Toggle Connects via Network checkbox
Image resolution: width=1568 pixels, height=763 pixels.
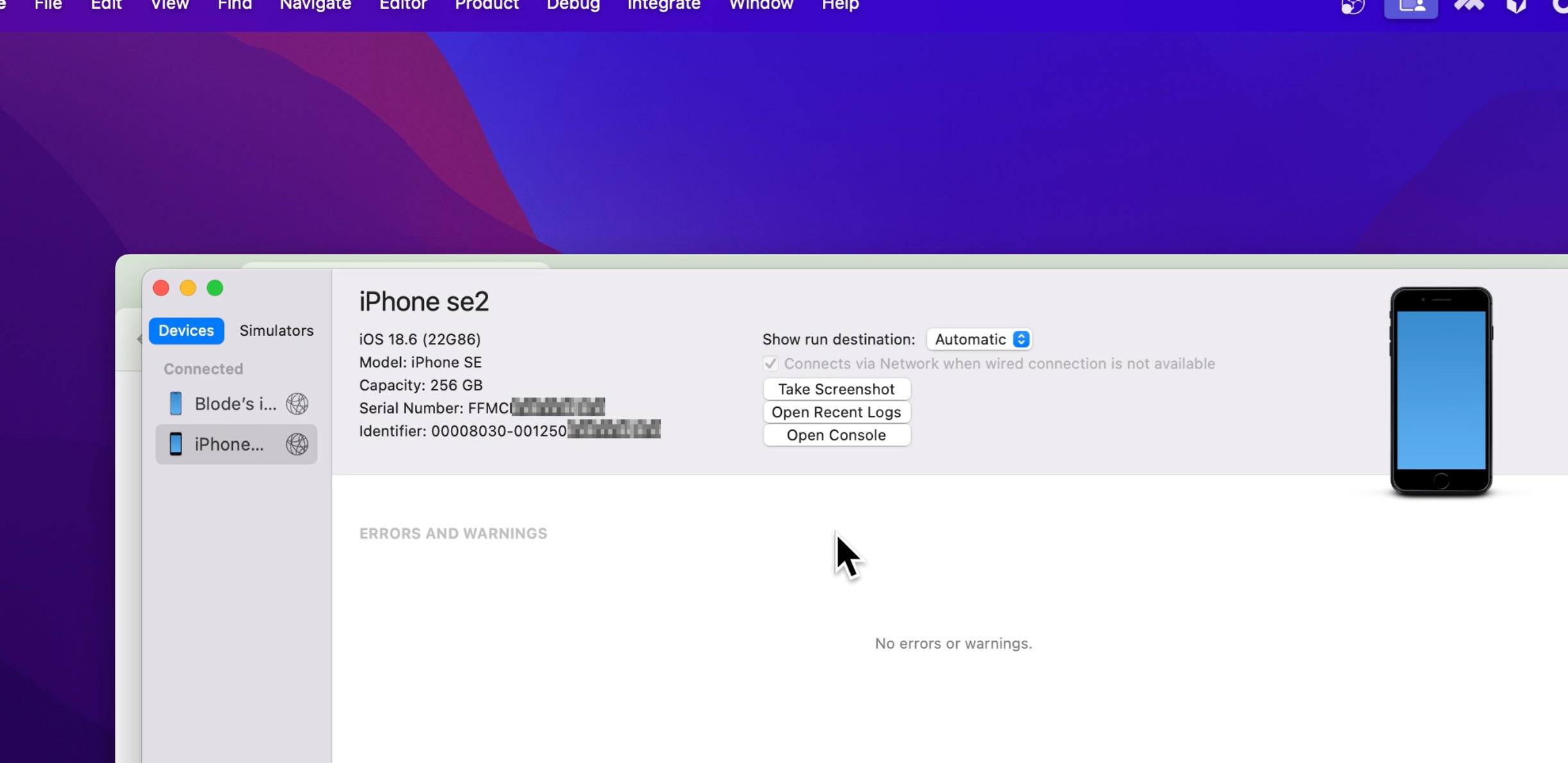coord(770,364)
